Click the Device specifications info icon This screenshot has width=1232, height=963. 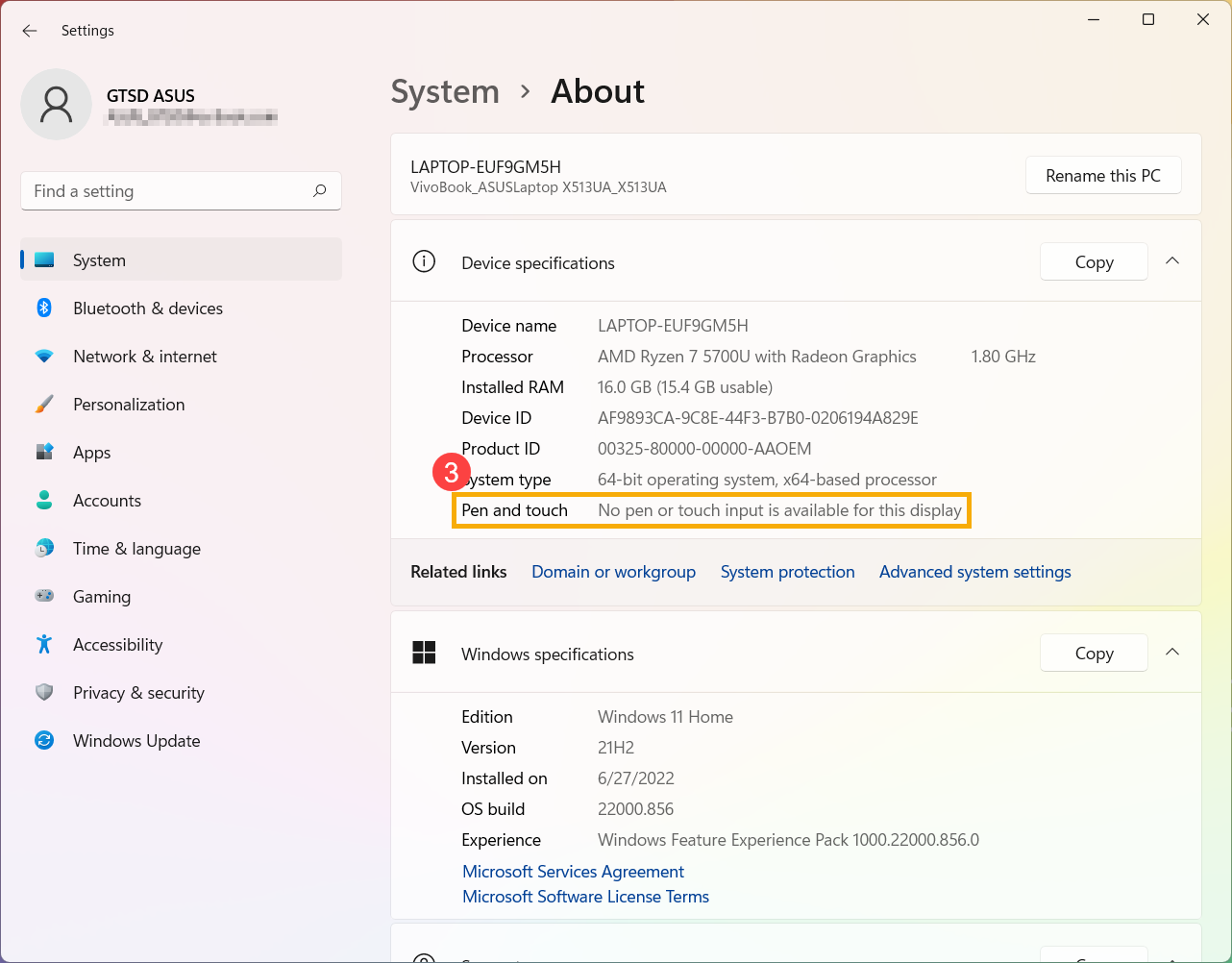(x=424, y=261)
